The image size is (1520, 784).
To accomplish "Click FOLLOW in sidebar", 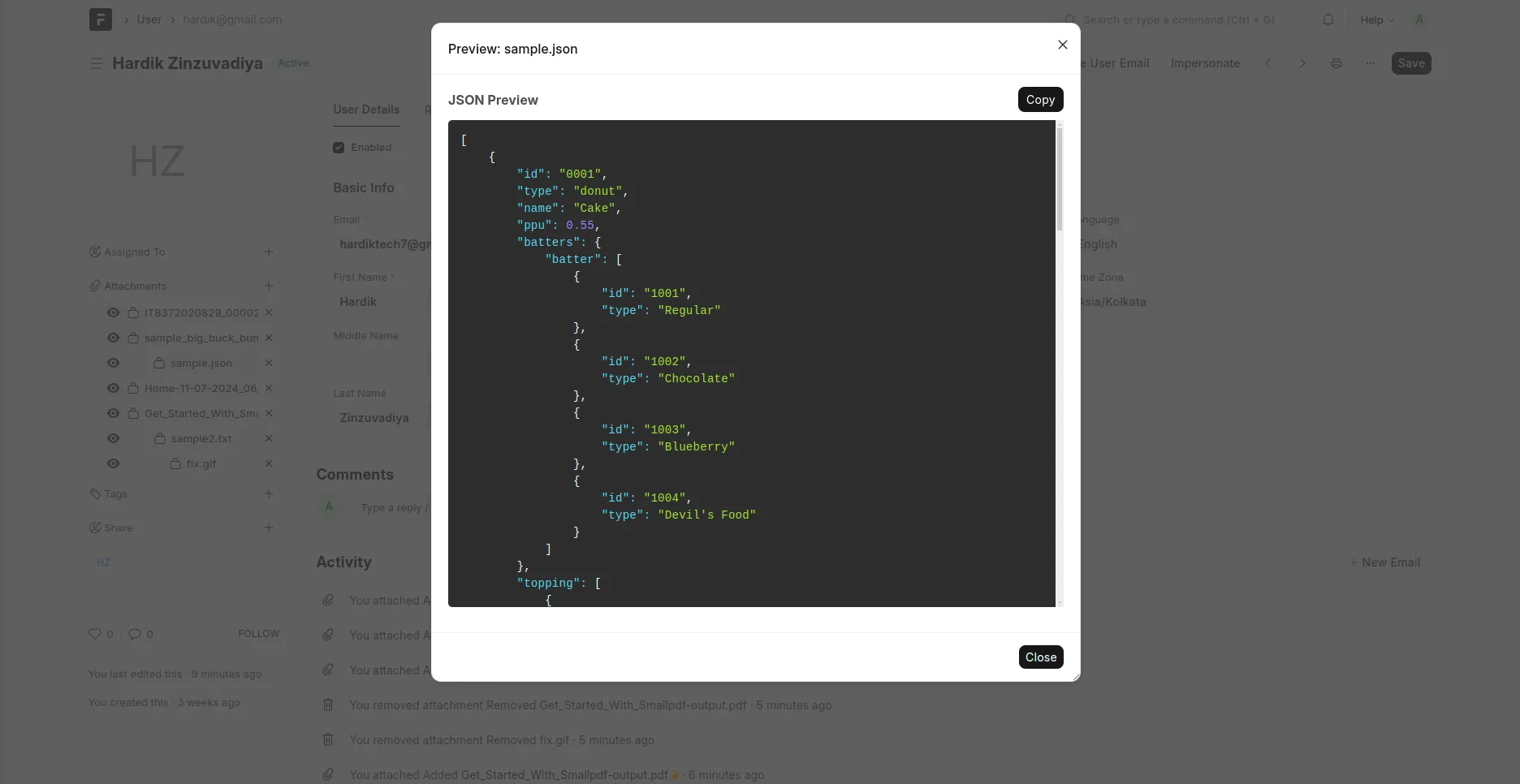I will [258, 634].
